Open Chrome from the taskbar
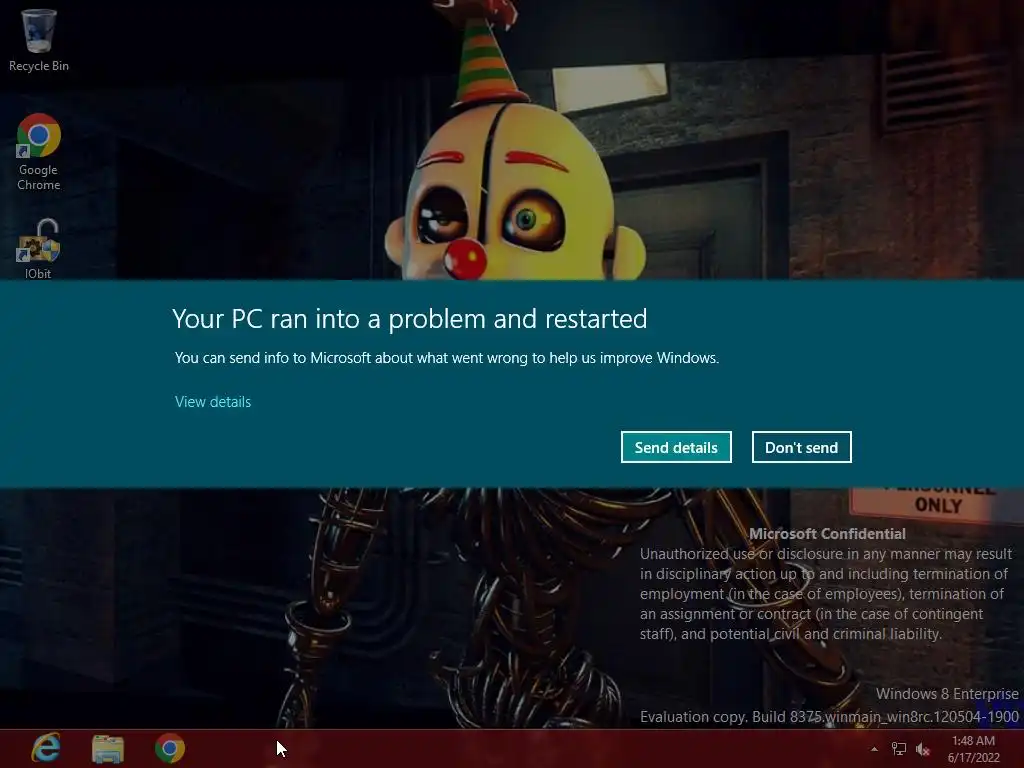Image resolution: width=1024 pixels, height=768 pixels. 170,748
